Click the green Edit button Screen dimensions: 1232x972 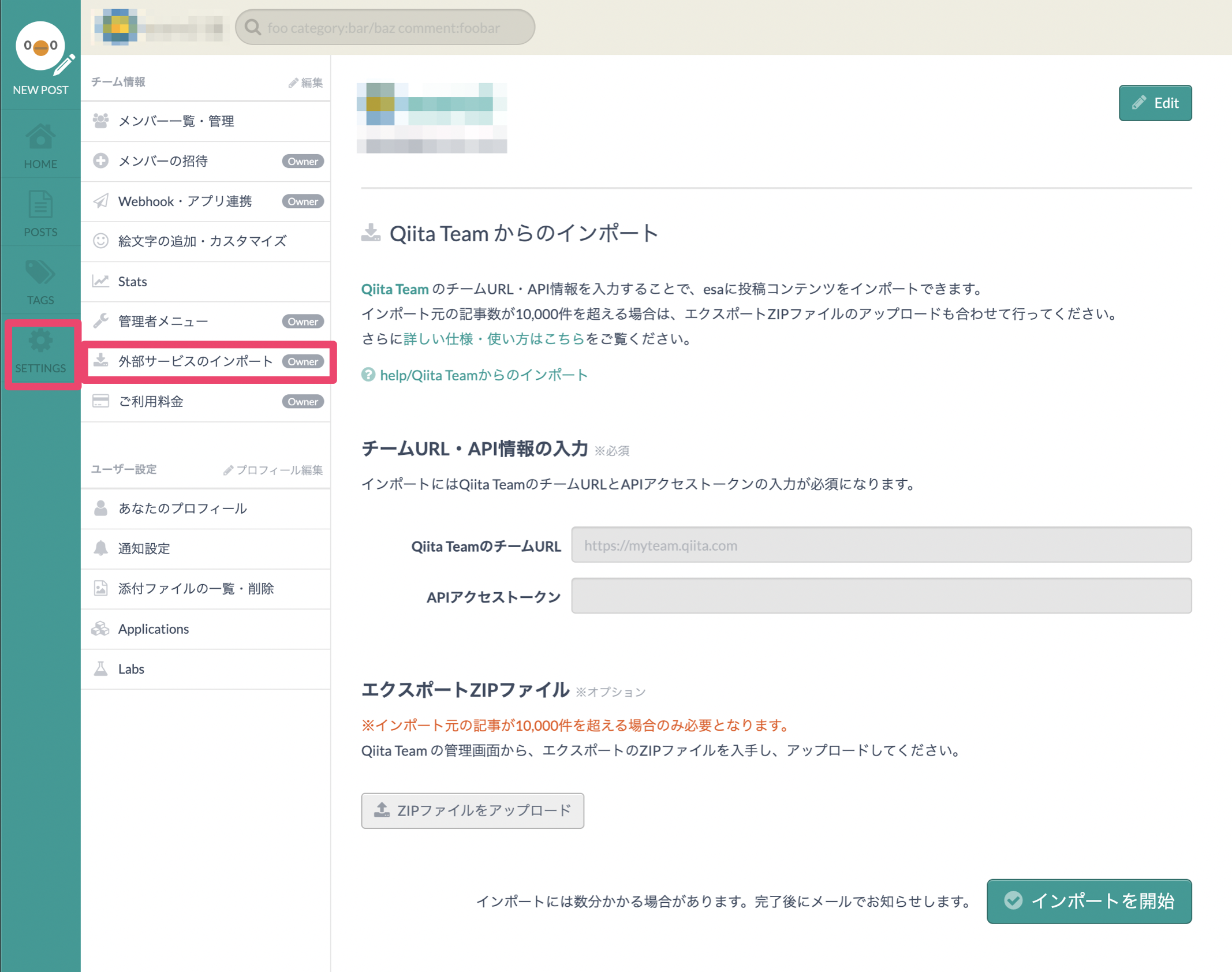coord(1155,103)
